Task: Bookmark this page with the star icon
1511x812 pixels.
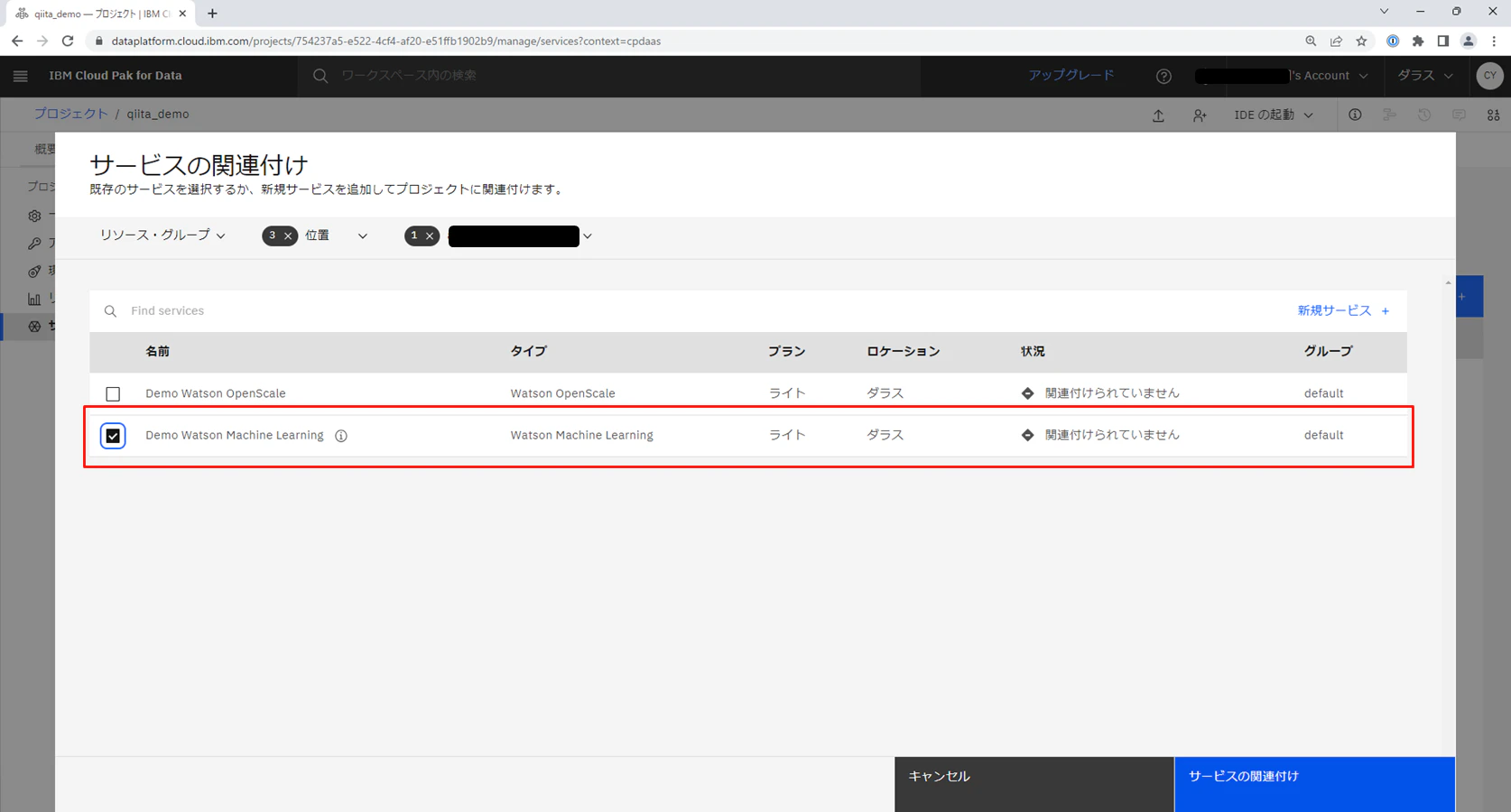Action: (1361, 41)
